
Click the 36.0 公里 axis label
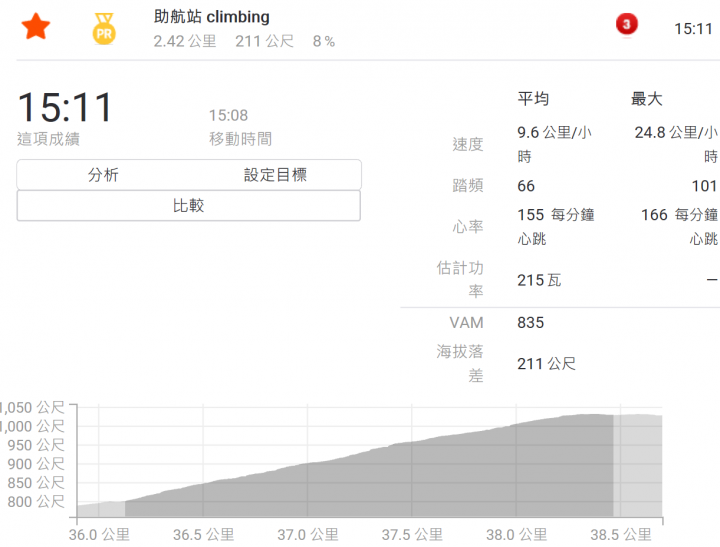pyautogui.click(x=99, y=535)
